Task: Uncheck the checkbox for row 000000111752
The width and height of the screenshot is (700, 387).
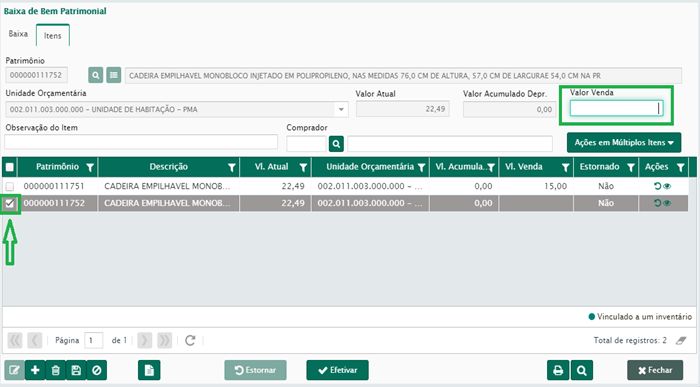Action: pos(9,204)
